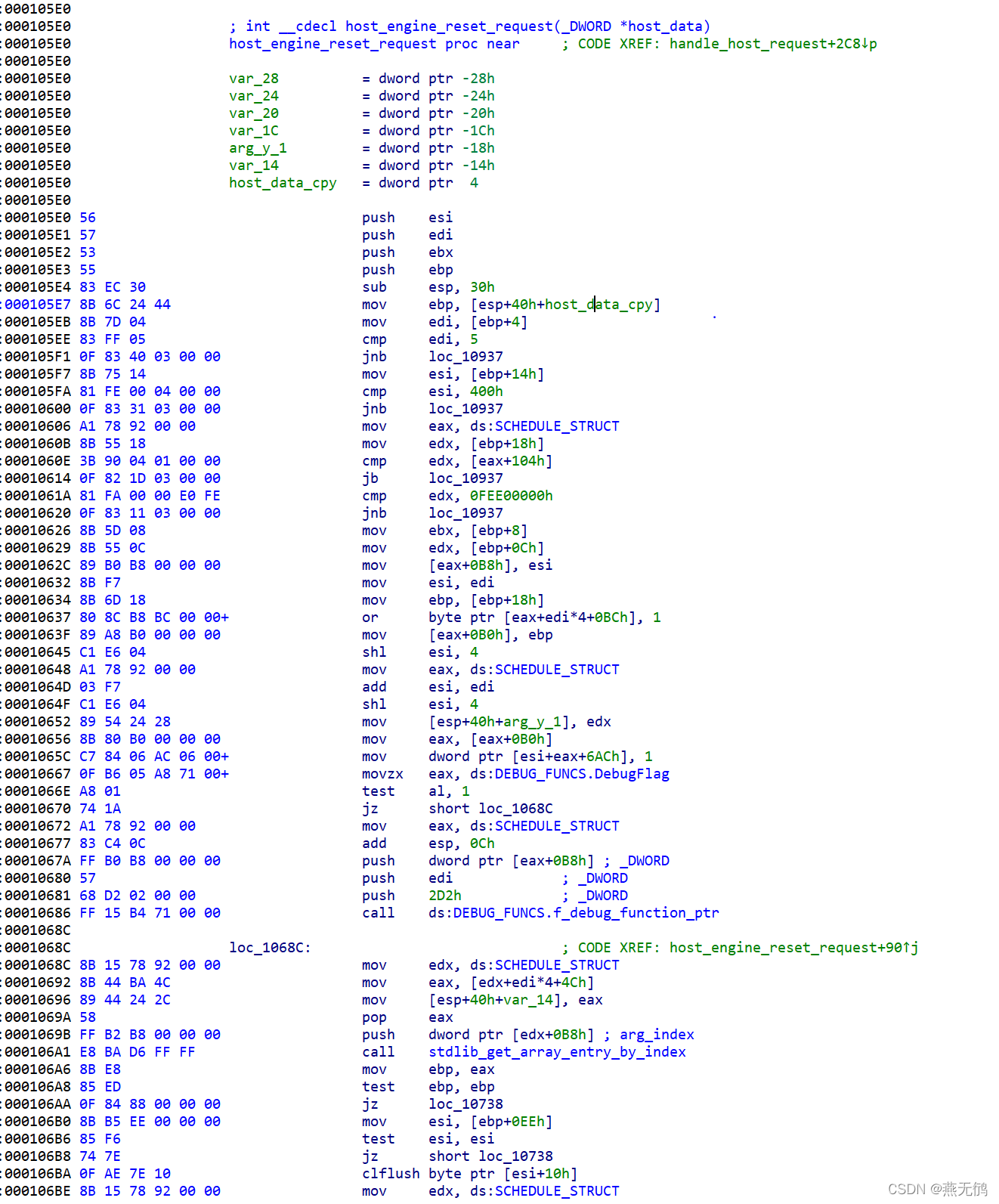Click 'mov edx, [ebp+0Ch]' instruction
This screenshot has height=1204, width=999.
coord(453,548)
